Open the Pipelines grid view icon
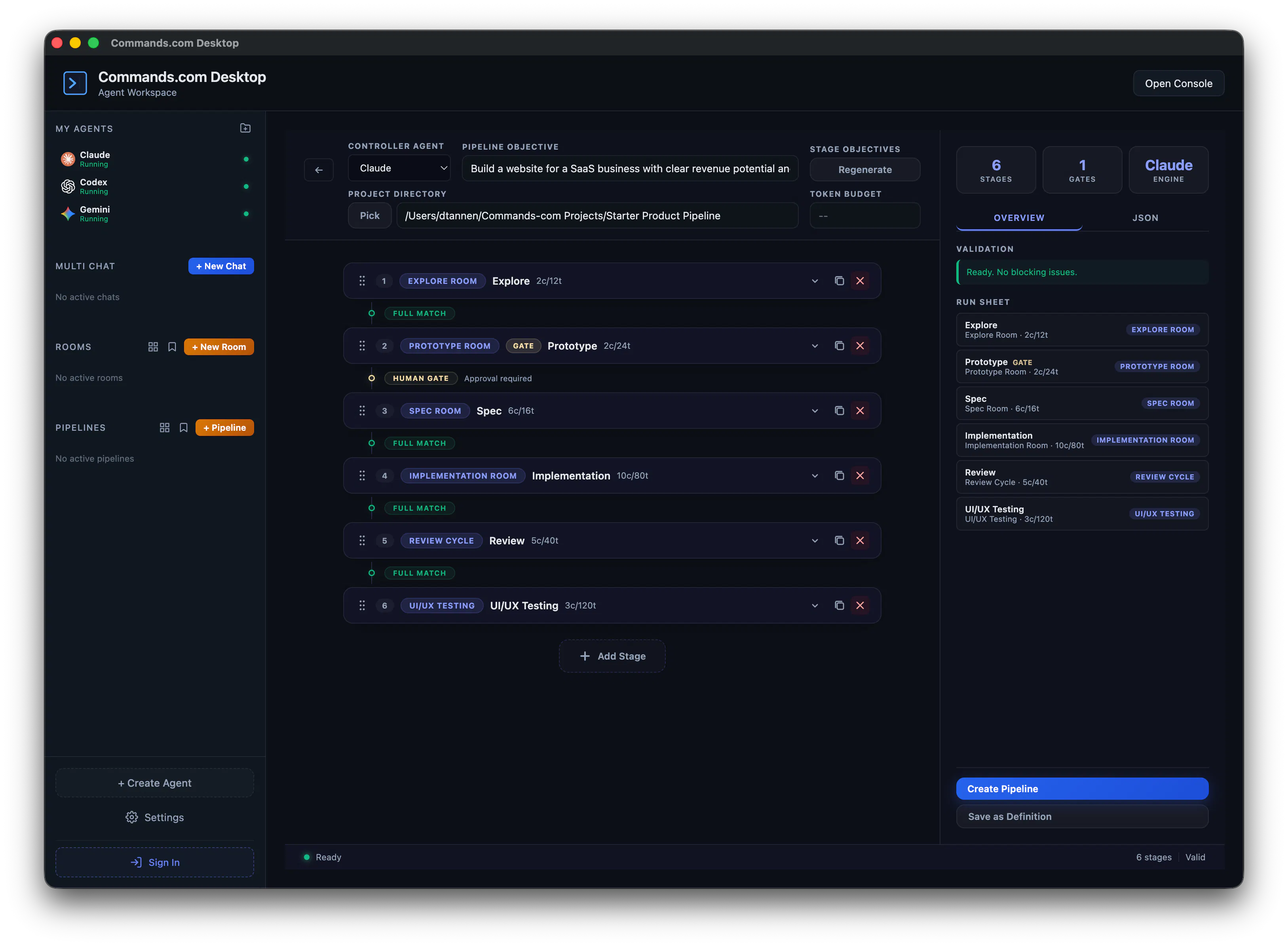Screen dimensions: 1288x947 [x=164, y=428]
